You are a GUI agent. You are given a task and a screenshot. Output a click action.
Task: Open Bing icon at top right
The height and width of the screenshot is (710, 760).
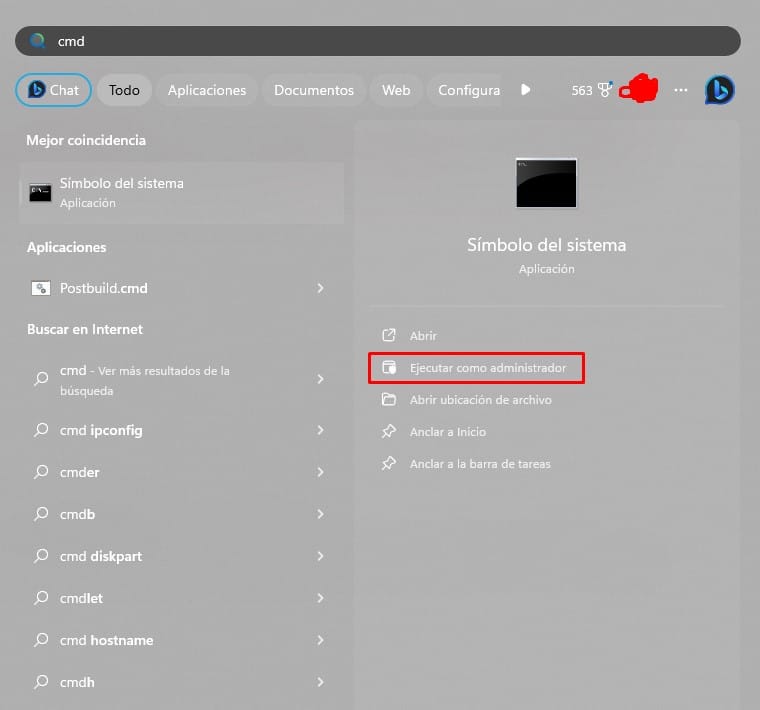[x=719, y=90]
